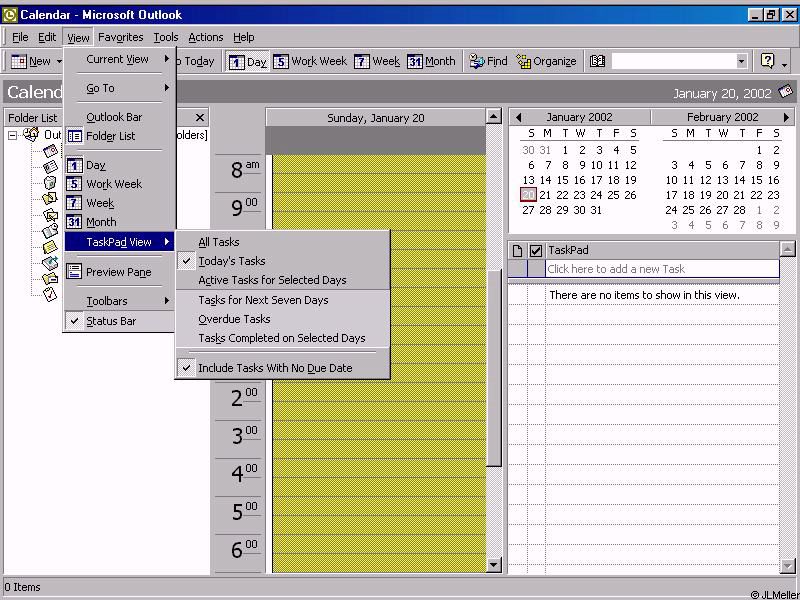Click the Help question mark icon
The image size is (800, 600).
(x=767, y=61)
